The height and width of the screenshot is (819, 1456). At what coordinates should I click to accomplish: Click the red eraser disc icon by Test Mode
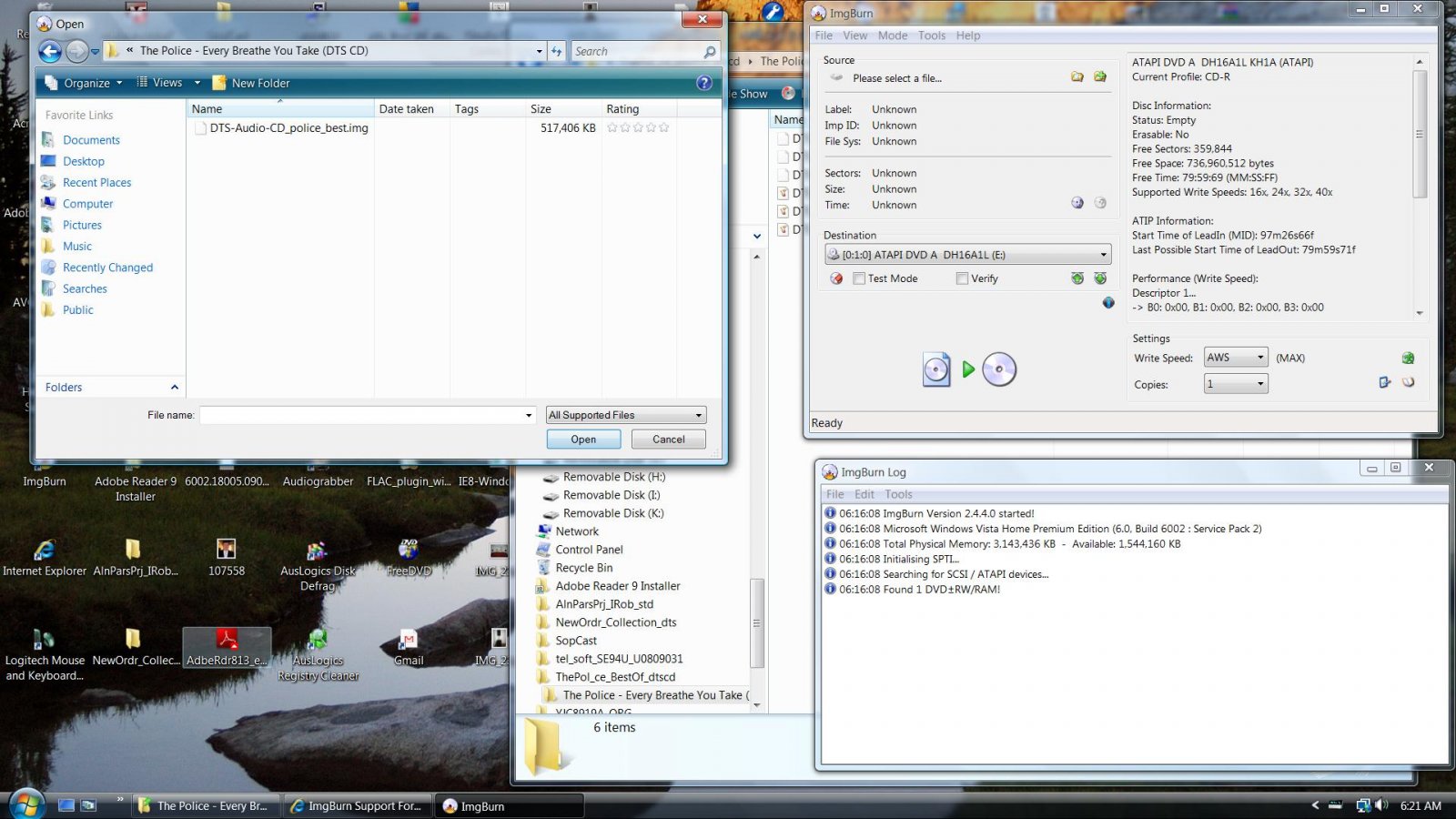836,278
